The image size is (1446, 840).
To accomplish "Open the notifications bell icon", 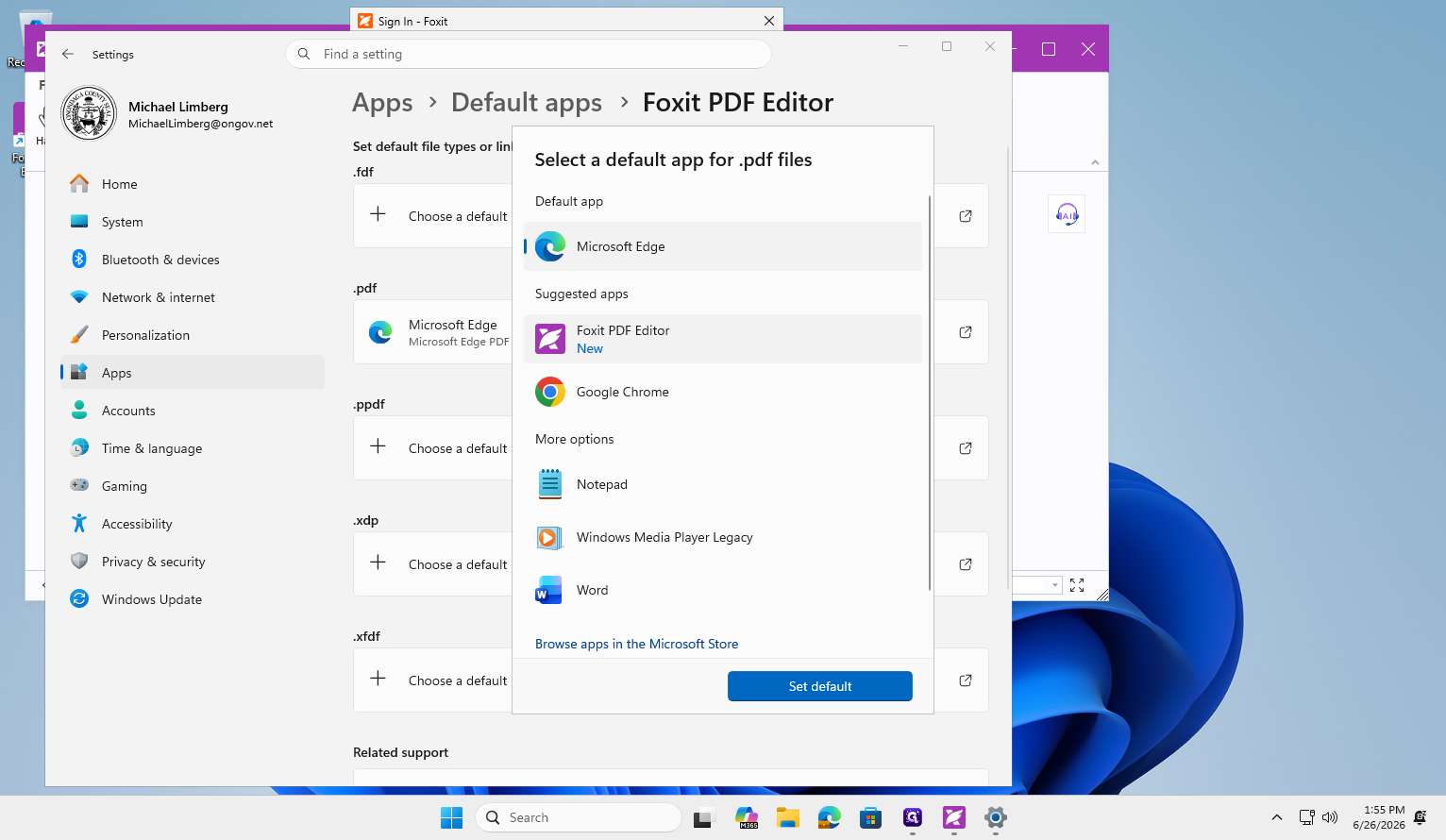I will pos(1421,817).
